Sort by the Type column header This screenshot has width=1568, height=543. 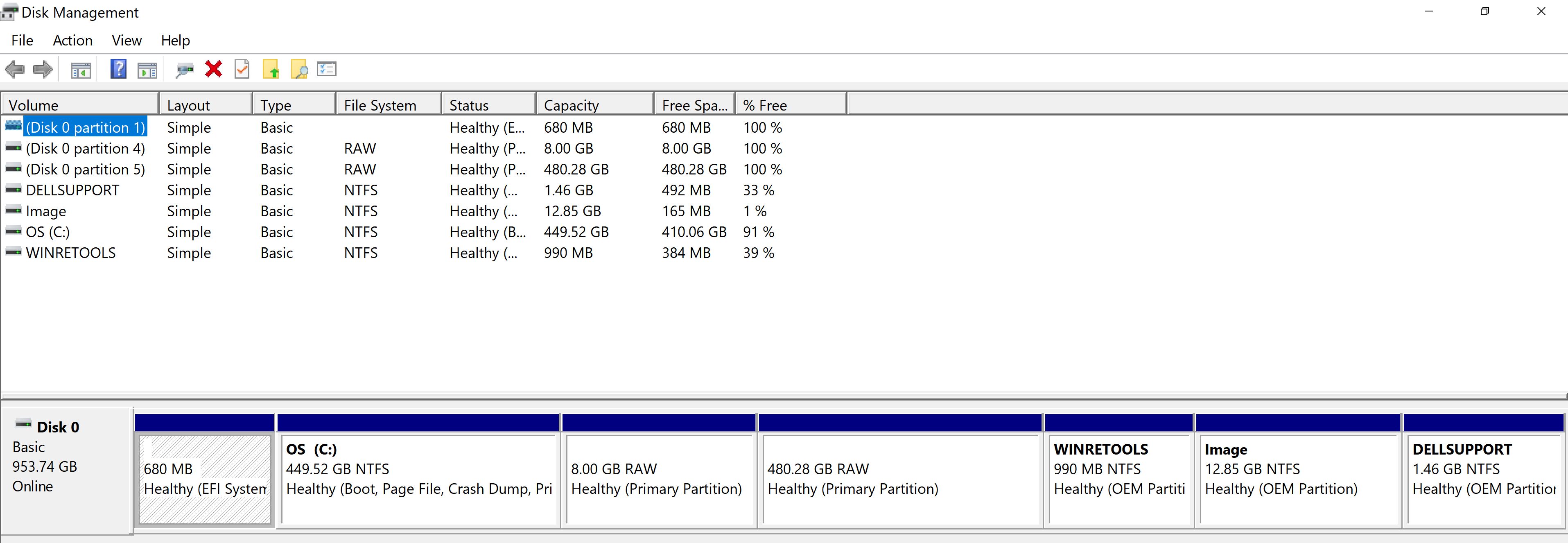pyautogui.click(x=294, y=105)
